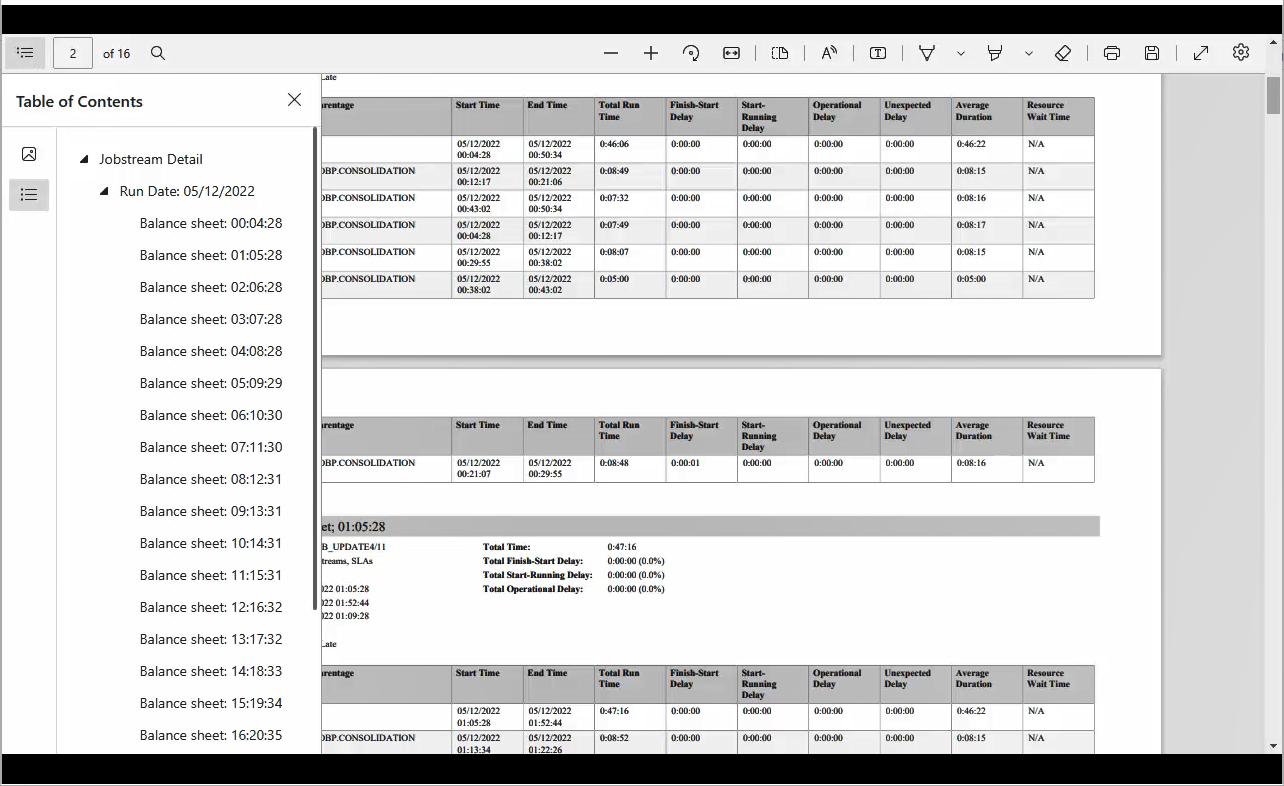
Task: Click the document vertical scrollbar thumb
Action: tap(1273, 95)
